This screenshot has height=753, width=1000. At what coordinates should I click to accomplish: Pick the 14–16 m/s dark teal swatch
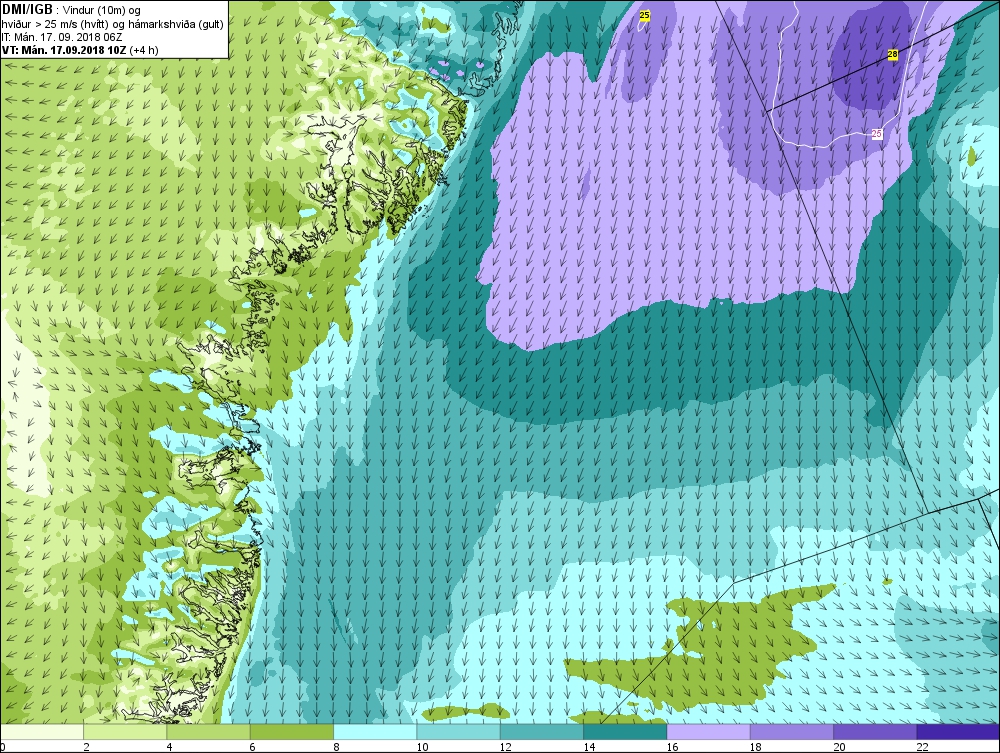click(625, 732)
